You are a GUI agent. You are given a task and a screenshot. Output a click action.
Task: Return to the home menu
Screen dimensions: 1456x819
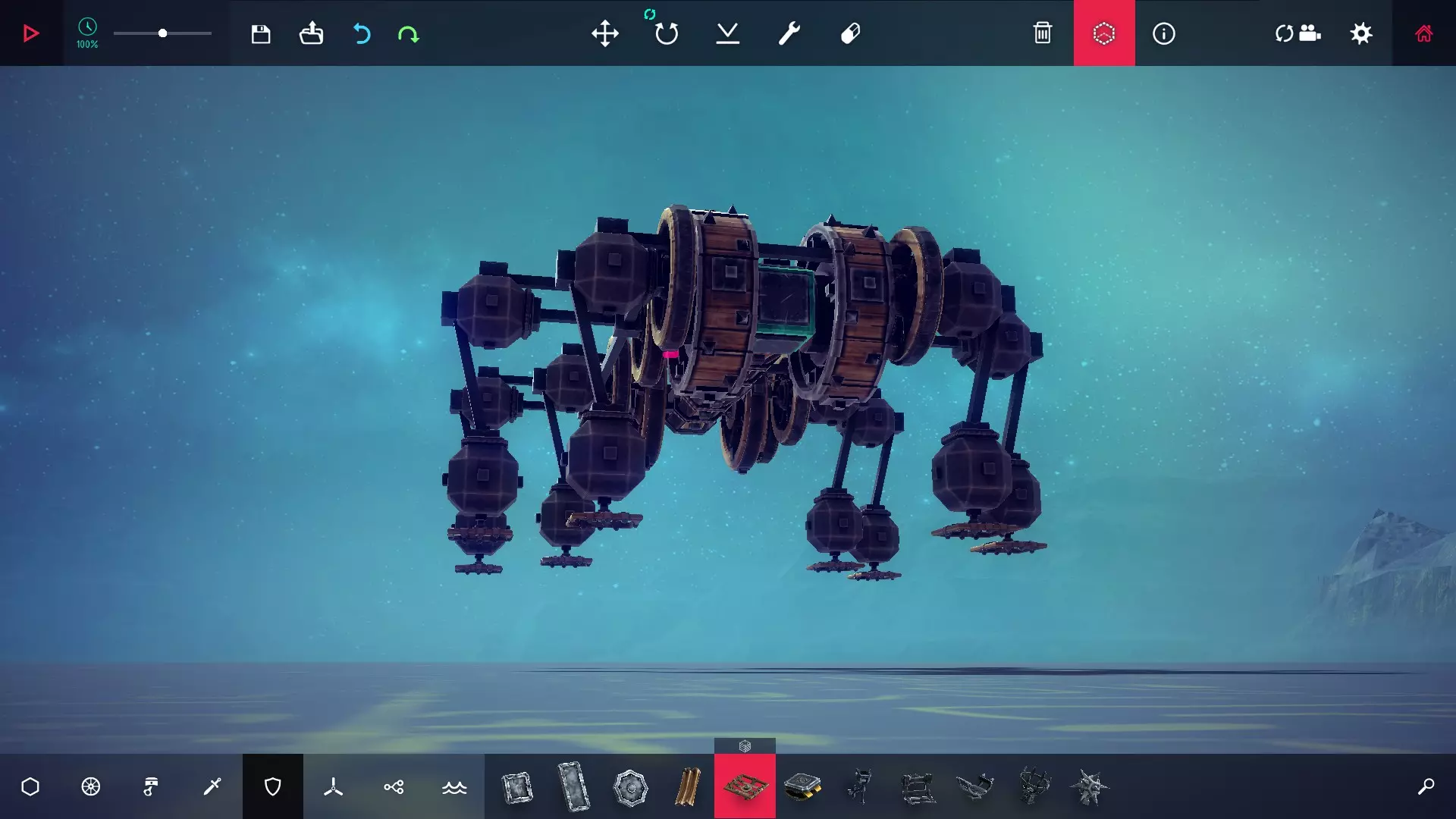click(1423, 33)
